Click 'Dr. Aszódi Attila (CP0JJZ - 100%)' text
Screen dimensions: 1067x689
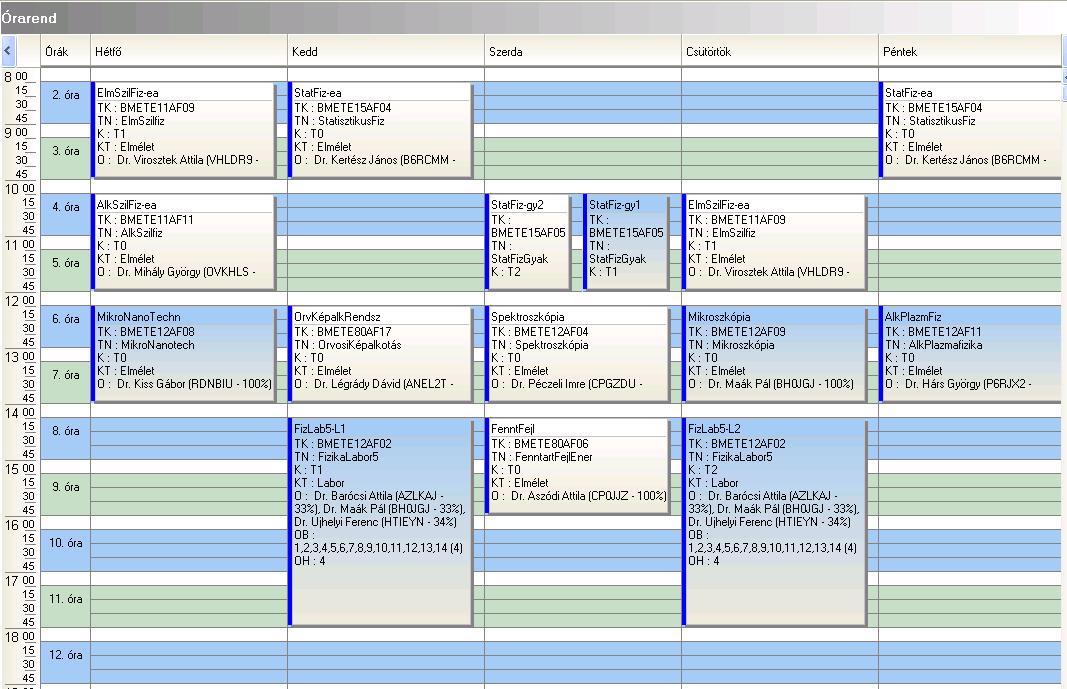pos(589,496)
